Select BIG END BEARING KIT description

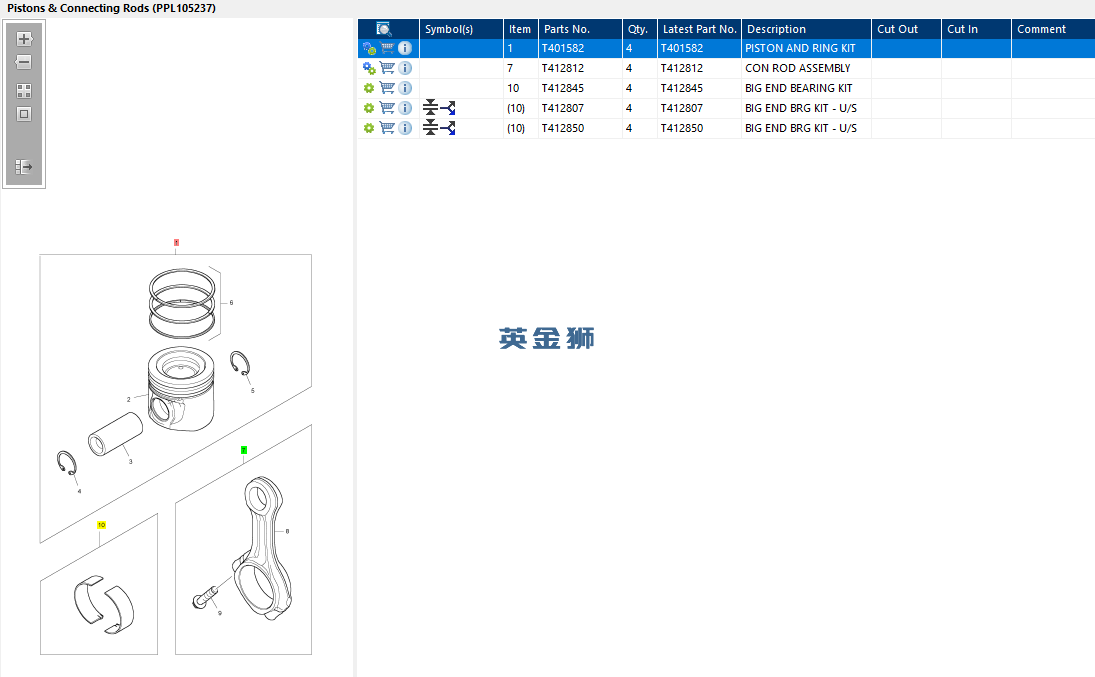(798, 88)
